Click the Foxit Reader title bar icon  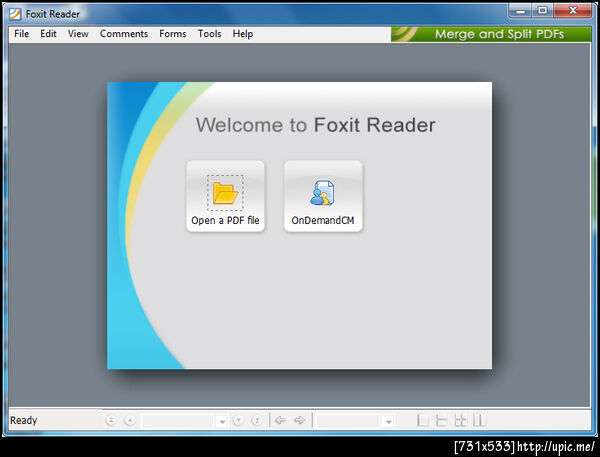tap(15, 14)
